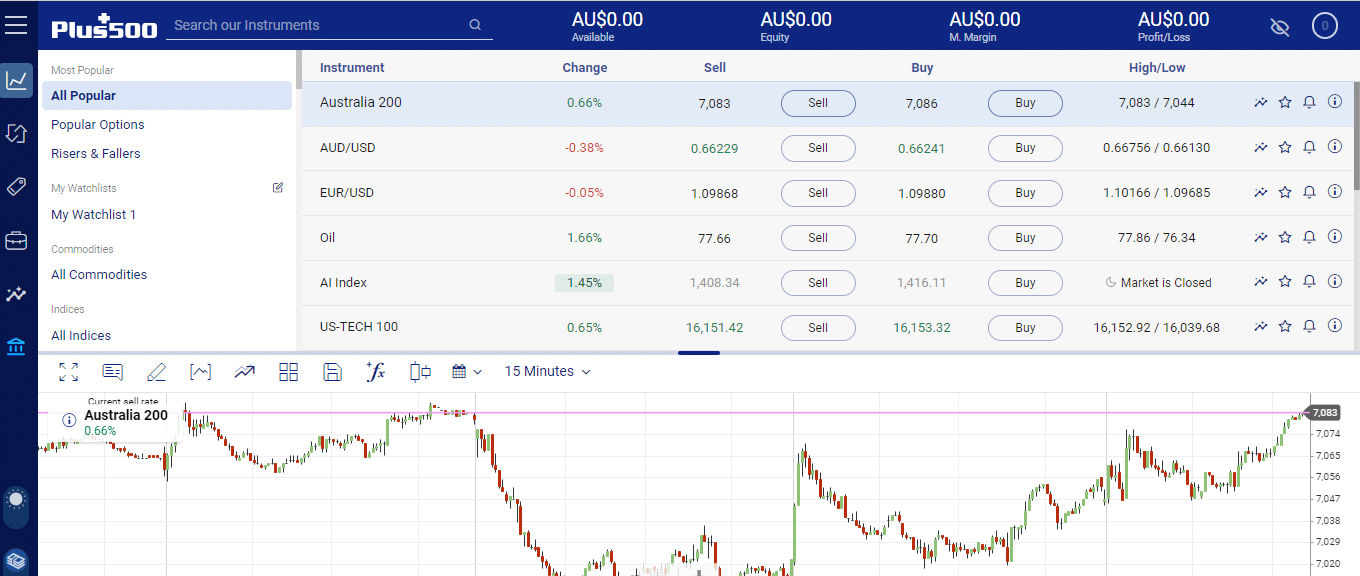This screenshot has width=1360, height=576.
Task: Expand chart to fullscreen
Action: [68, 372]
